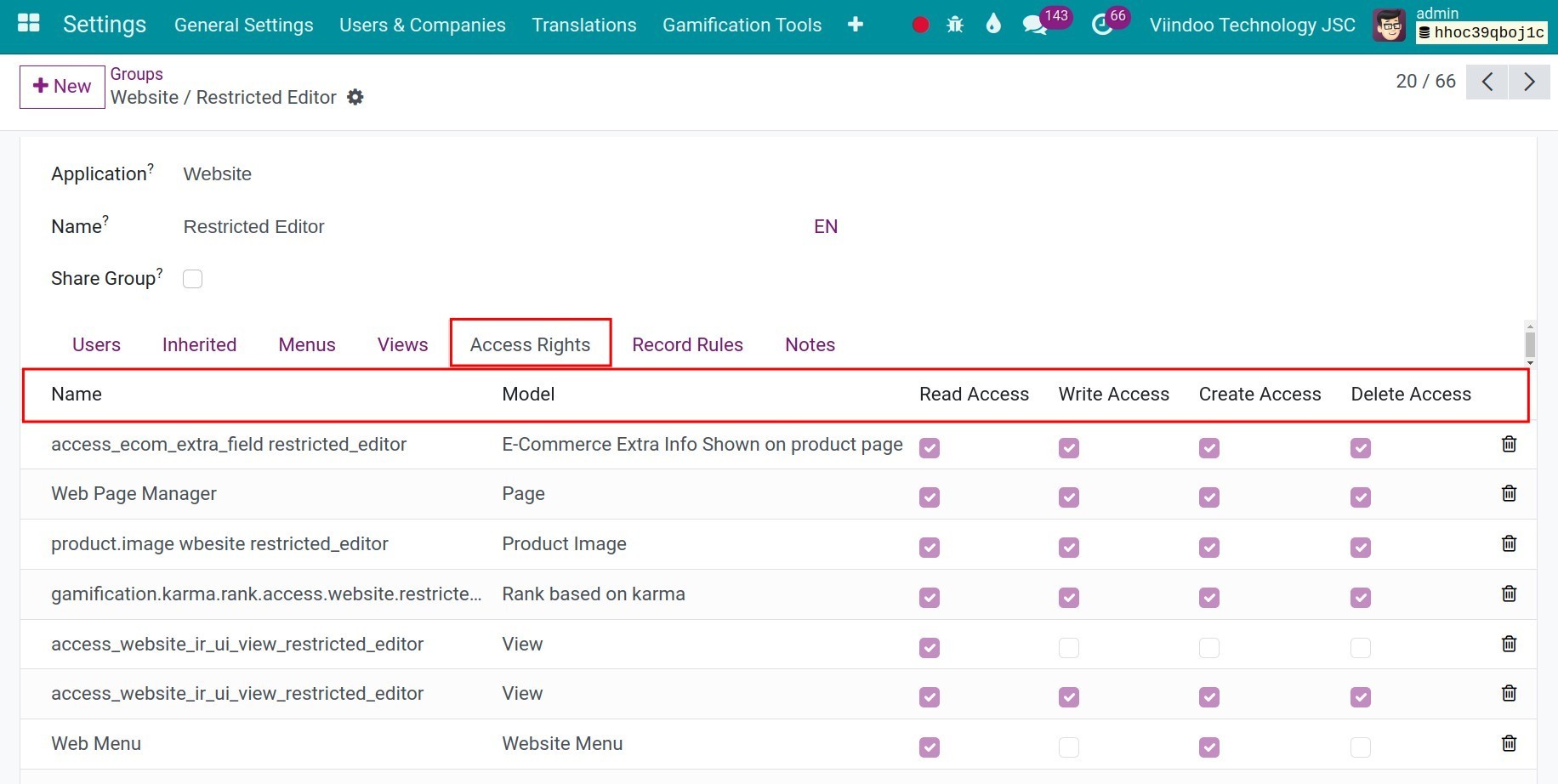Click "Page" model cell
The width and height of the screenshot is (1558, 784).
coord(524,494)
